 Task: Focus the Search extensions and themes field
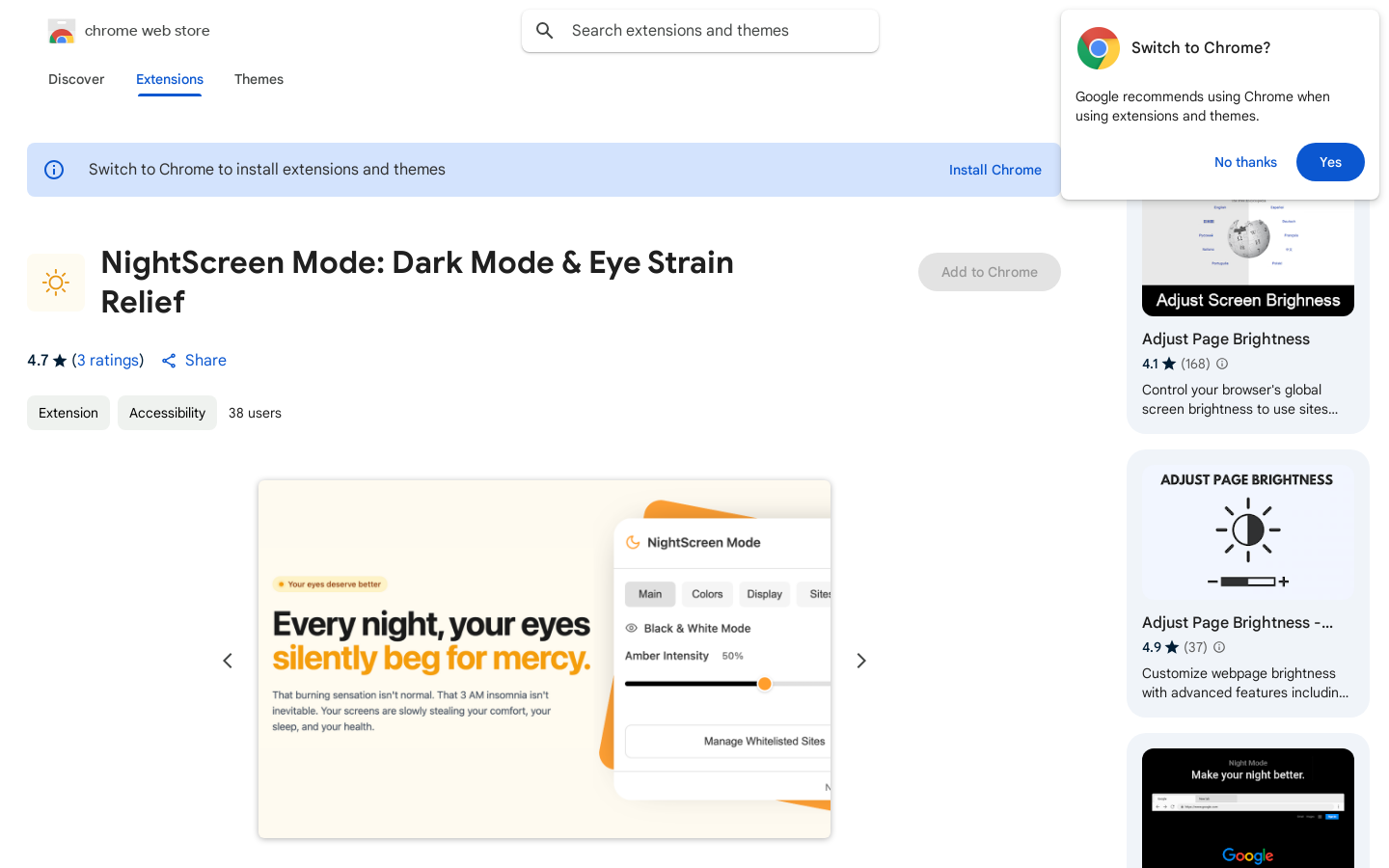coord(700,31)
